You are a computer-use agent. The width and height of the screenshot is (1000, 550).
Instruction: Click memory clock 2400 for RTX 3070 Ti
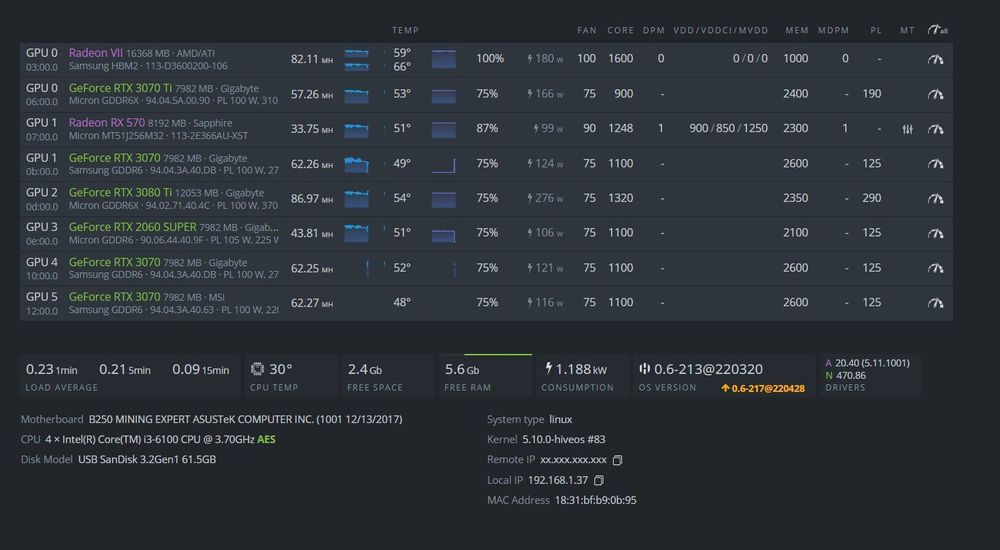796,94
